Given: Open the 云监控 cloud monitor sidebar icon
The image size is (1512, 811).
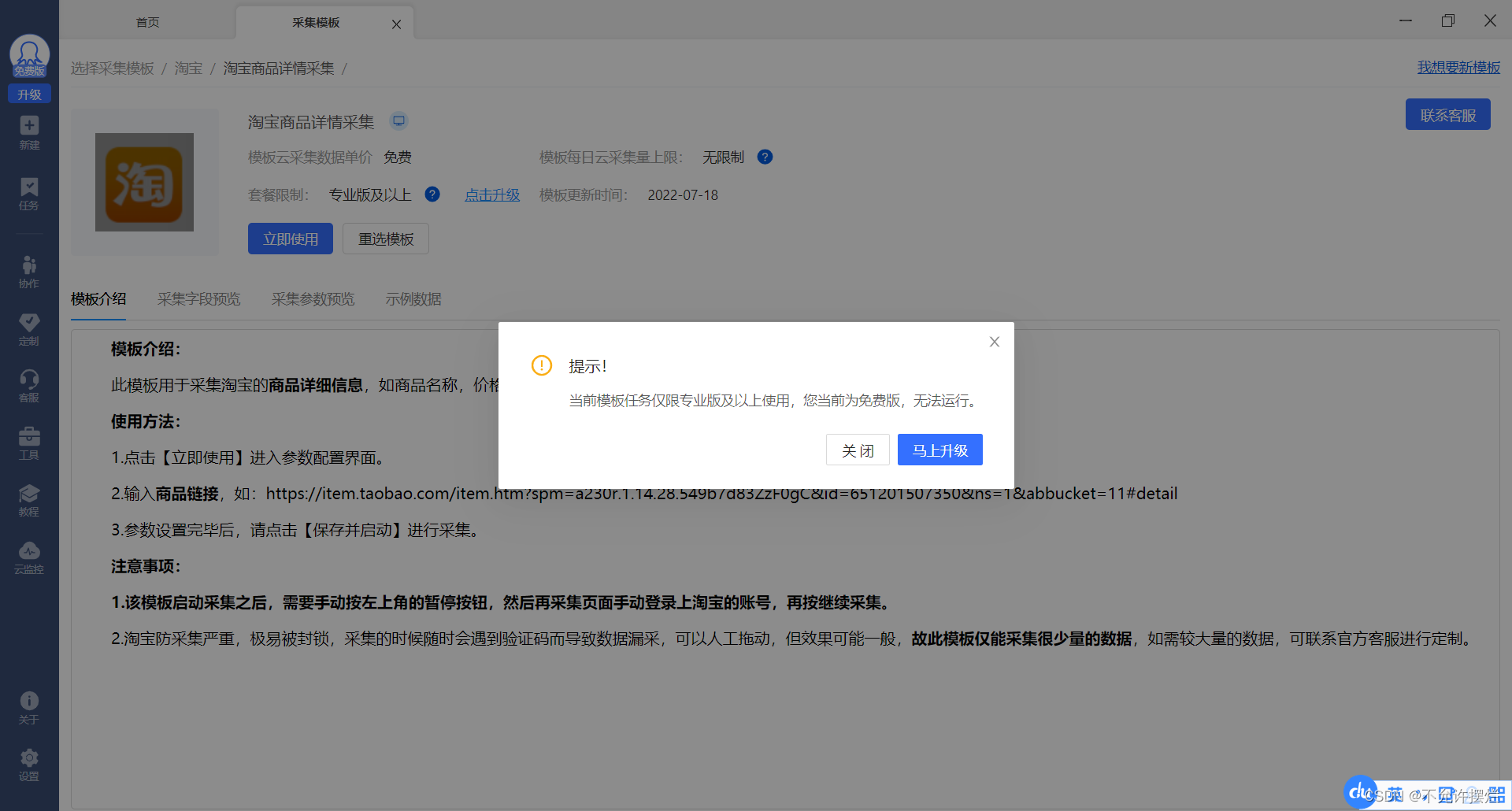Looking at the screenshot, I should 29,557.
